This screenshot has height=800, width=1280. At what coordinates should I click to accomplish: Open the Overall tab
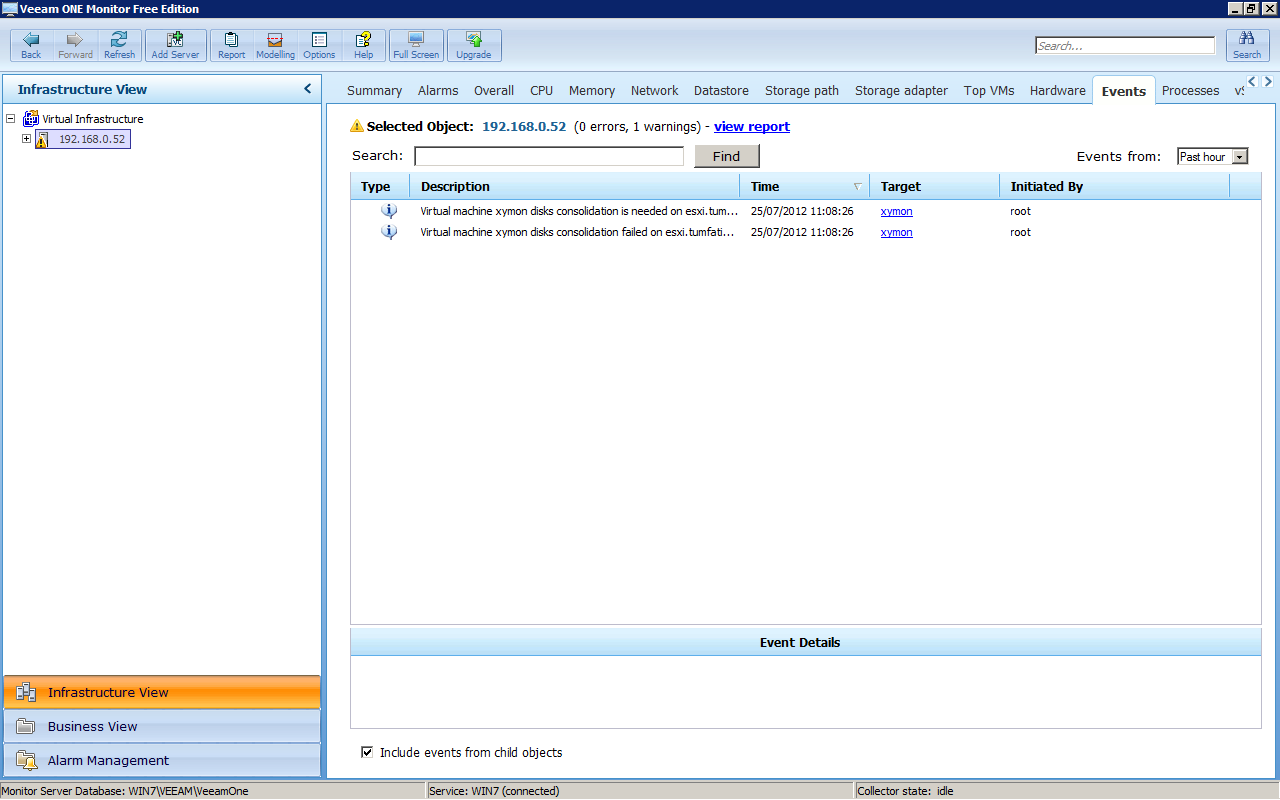(494, 90)
